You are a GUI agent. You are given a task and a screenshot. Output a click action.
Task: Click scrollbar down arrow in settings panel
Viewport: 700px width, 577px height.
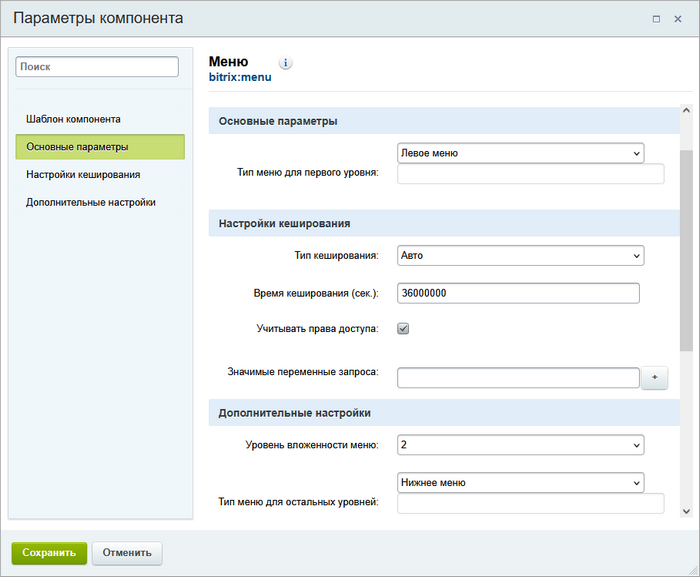point(686,511)
